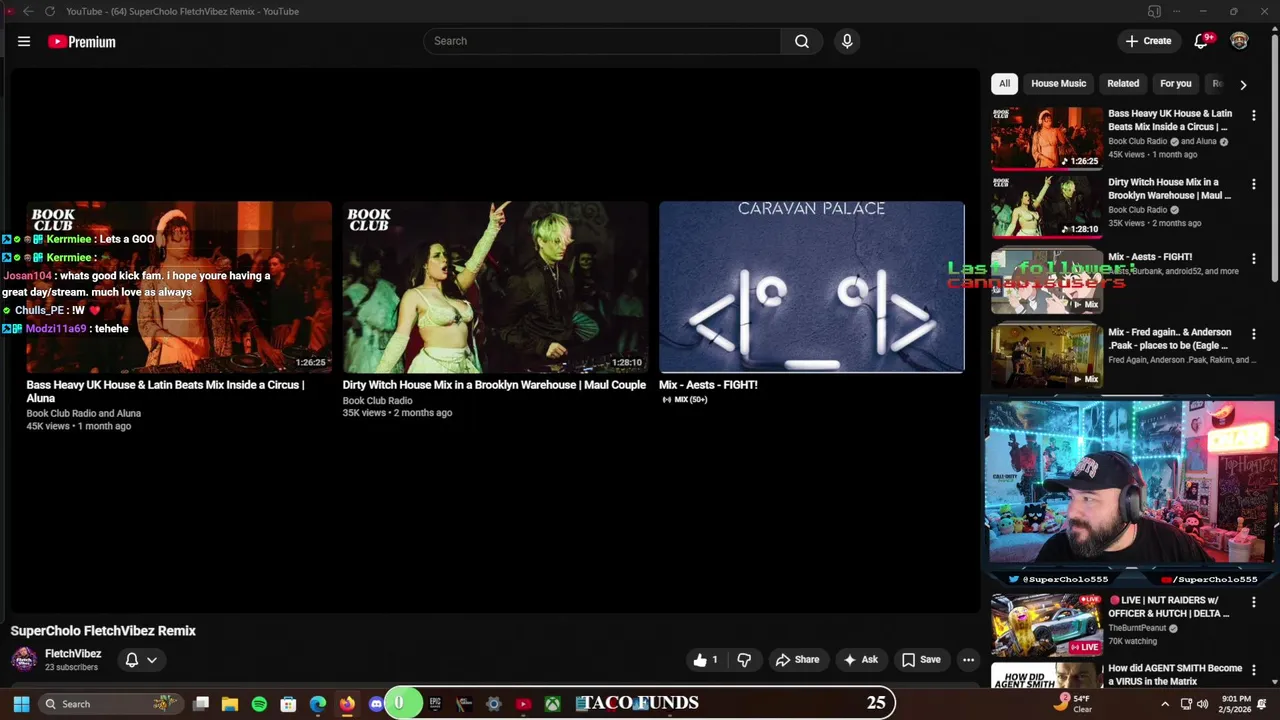Select the For you filter chip
This screenshot has width=1280, height=720.
(1176, 84)
